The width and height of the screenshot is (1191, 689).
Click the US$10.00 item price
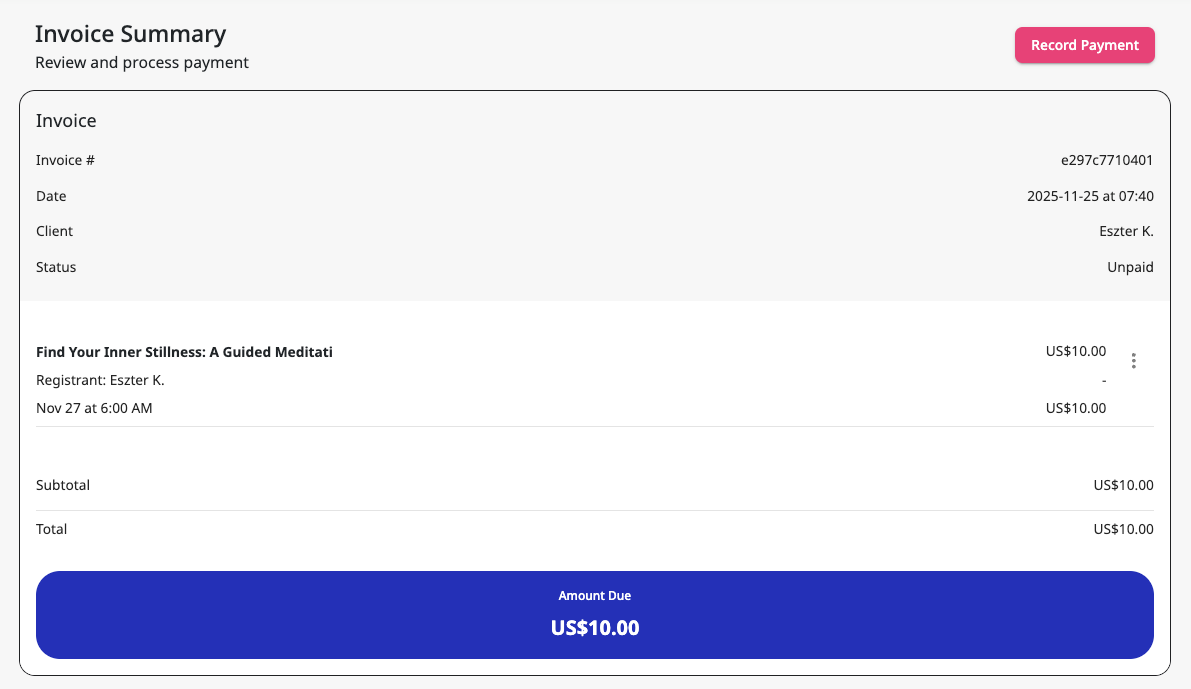point(1075,351)
